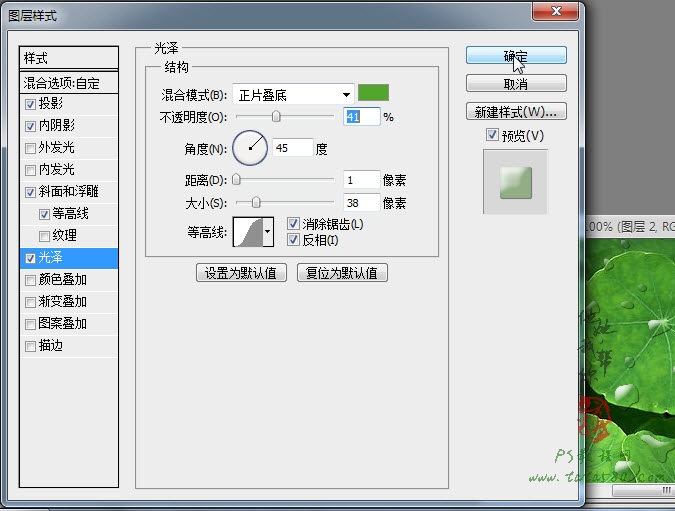Click the 确定 button to confirm
This screenshot has height=511, width=675.
coord(516,55)
